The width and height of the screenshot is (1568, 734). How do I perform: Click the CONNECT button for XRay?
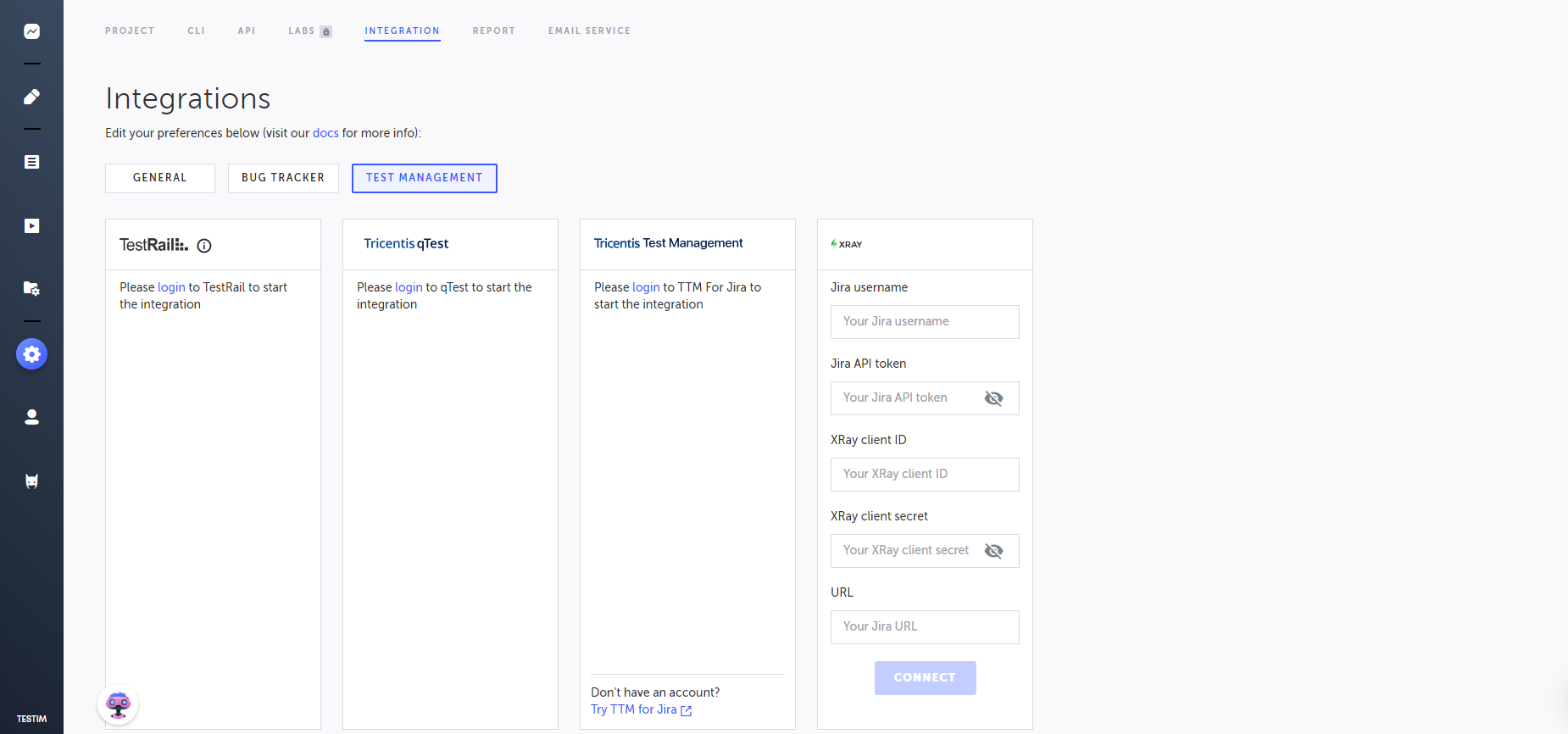[x=926, y=678]
